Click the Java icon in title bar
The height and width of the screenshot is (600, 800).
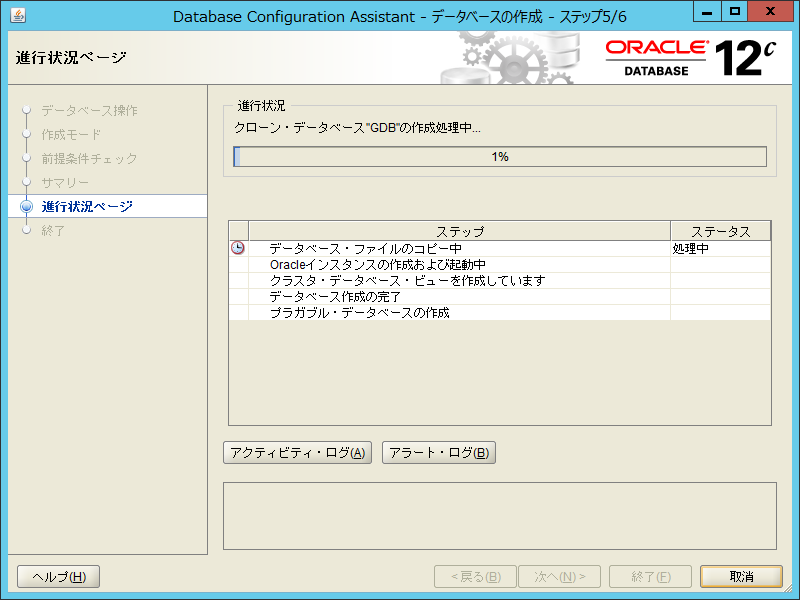point(18,15)
